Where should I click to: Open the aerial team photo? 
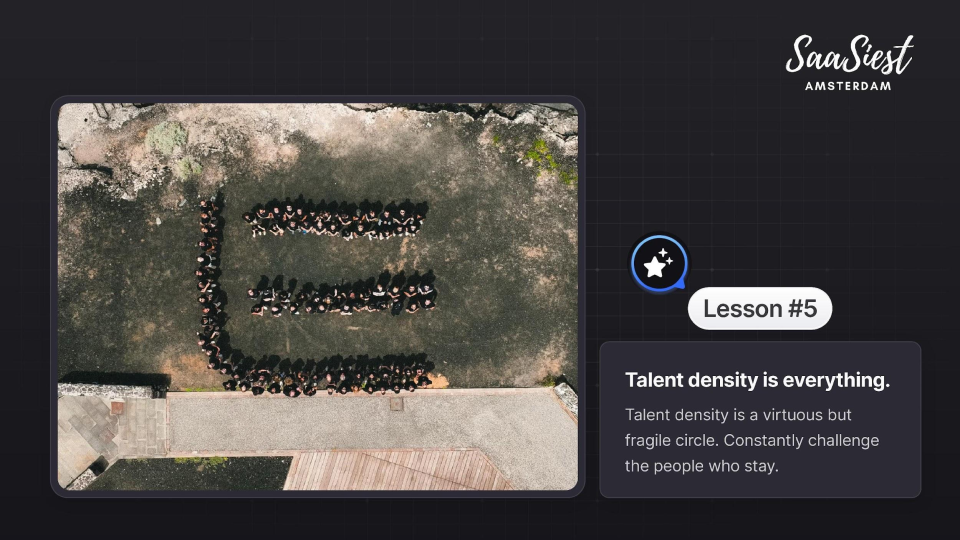coord(318,296)
